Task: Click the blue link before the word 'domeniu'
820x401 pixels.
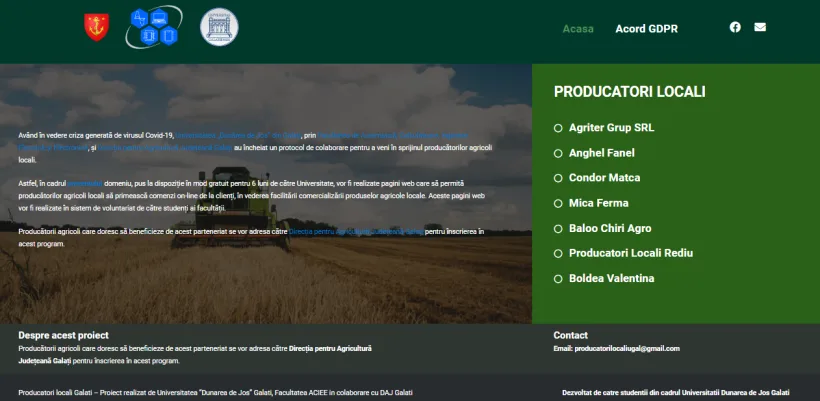Action: [x=85, y=184]
